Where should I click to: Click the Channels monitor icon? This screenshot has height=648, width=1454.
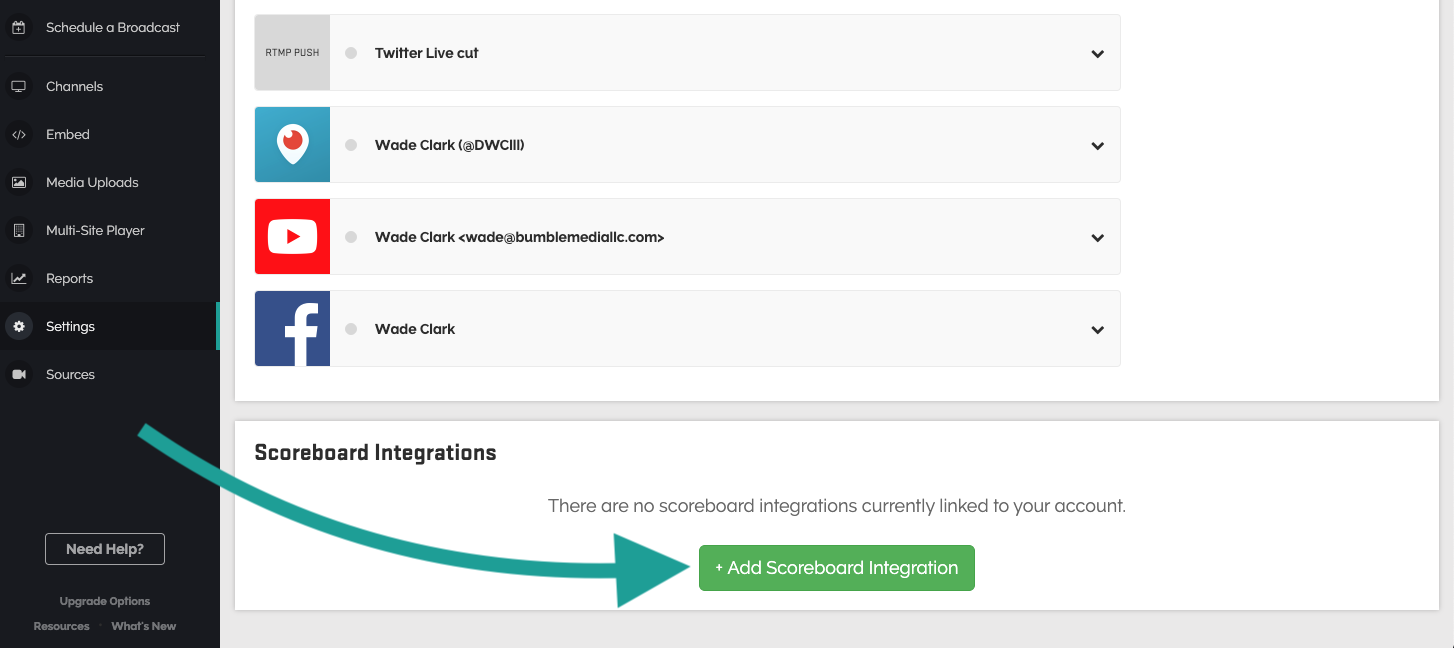pyautogui.click(x=18, y=87)
